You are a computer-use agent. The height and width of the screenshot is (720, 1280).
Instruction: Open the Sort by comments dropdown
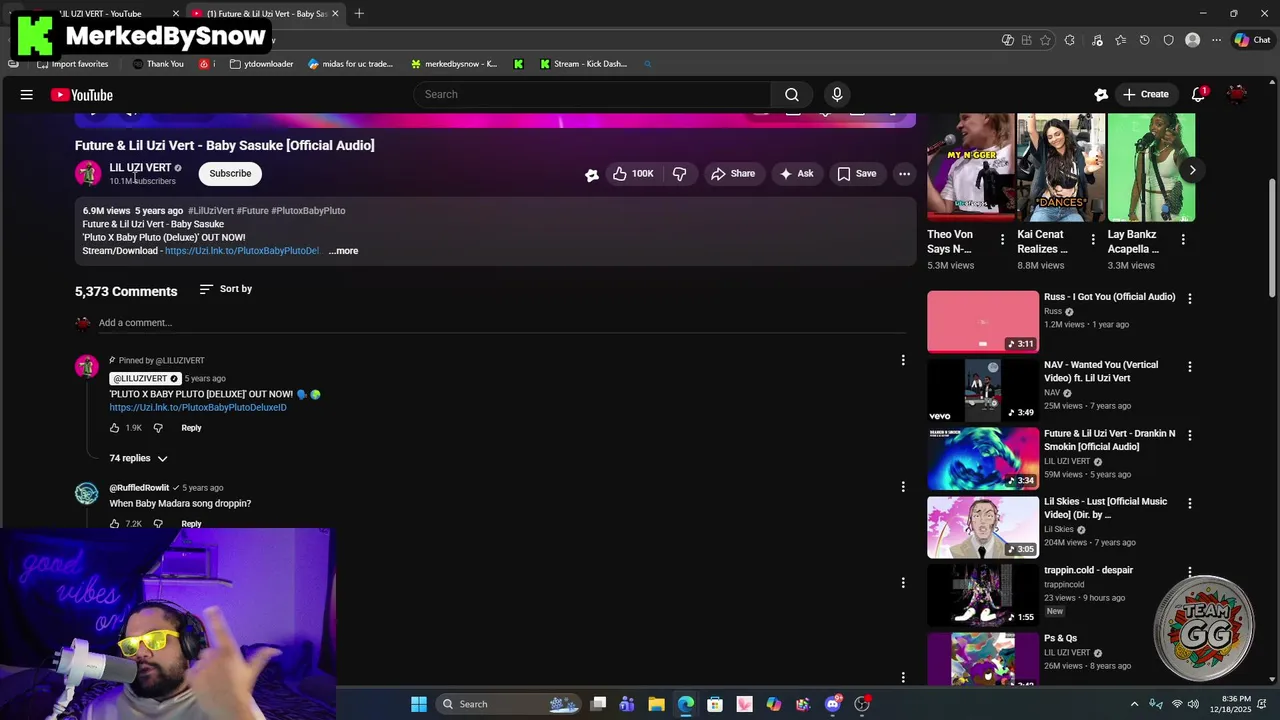click(x=226, y=289)
